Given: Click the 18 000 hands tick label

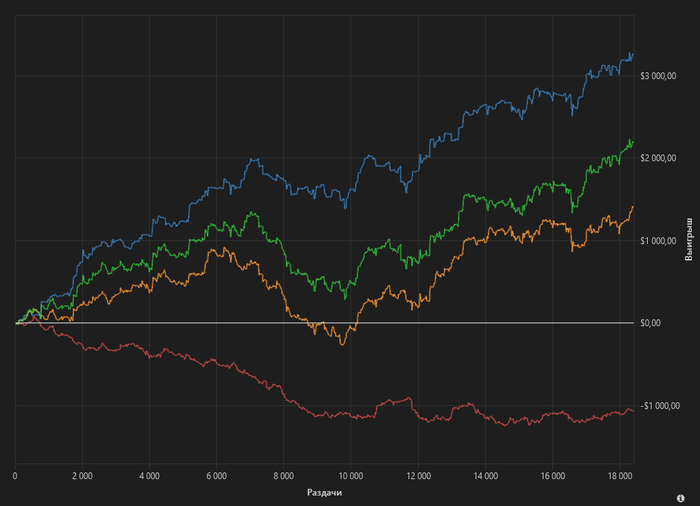Looking at the screenshot, I should [x=620, y=476].
